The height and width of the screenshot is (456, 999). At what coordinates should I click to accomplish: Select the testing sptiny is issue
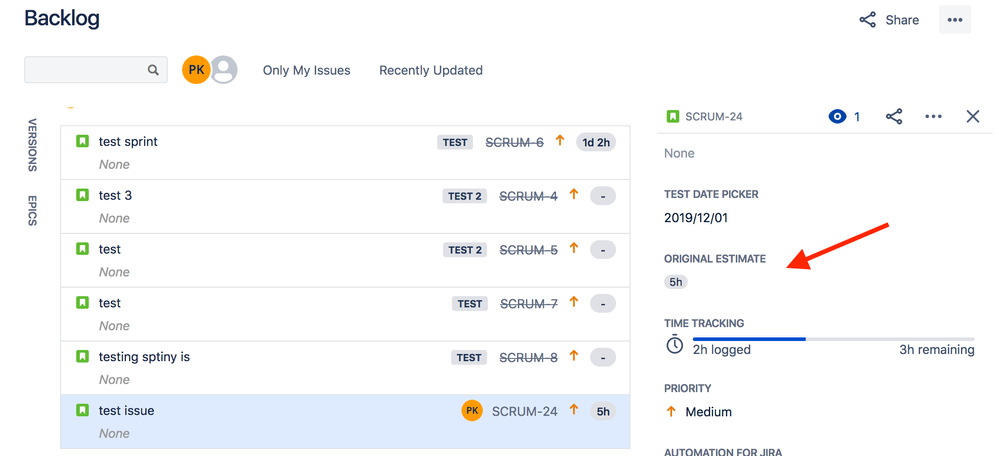click(144, 357)
